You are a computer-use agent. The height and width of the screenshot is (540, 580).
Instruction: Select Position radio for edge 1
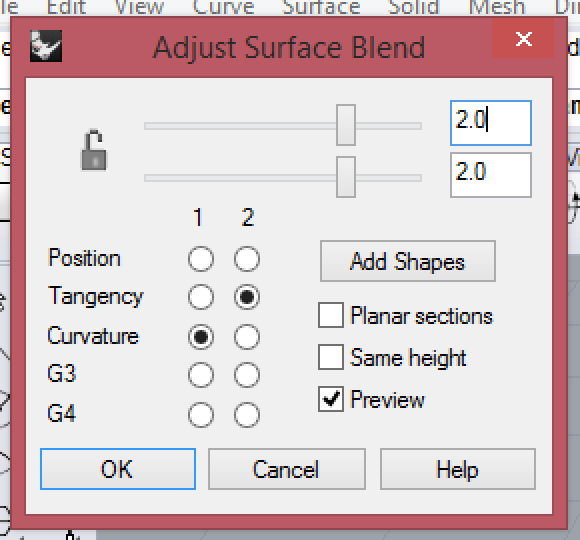pos(201,259)
